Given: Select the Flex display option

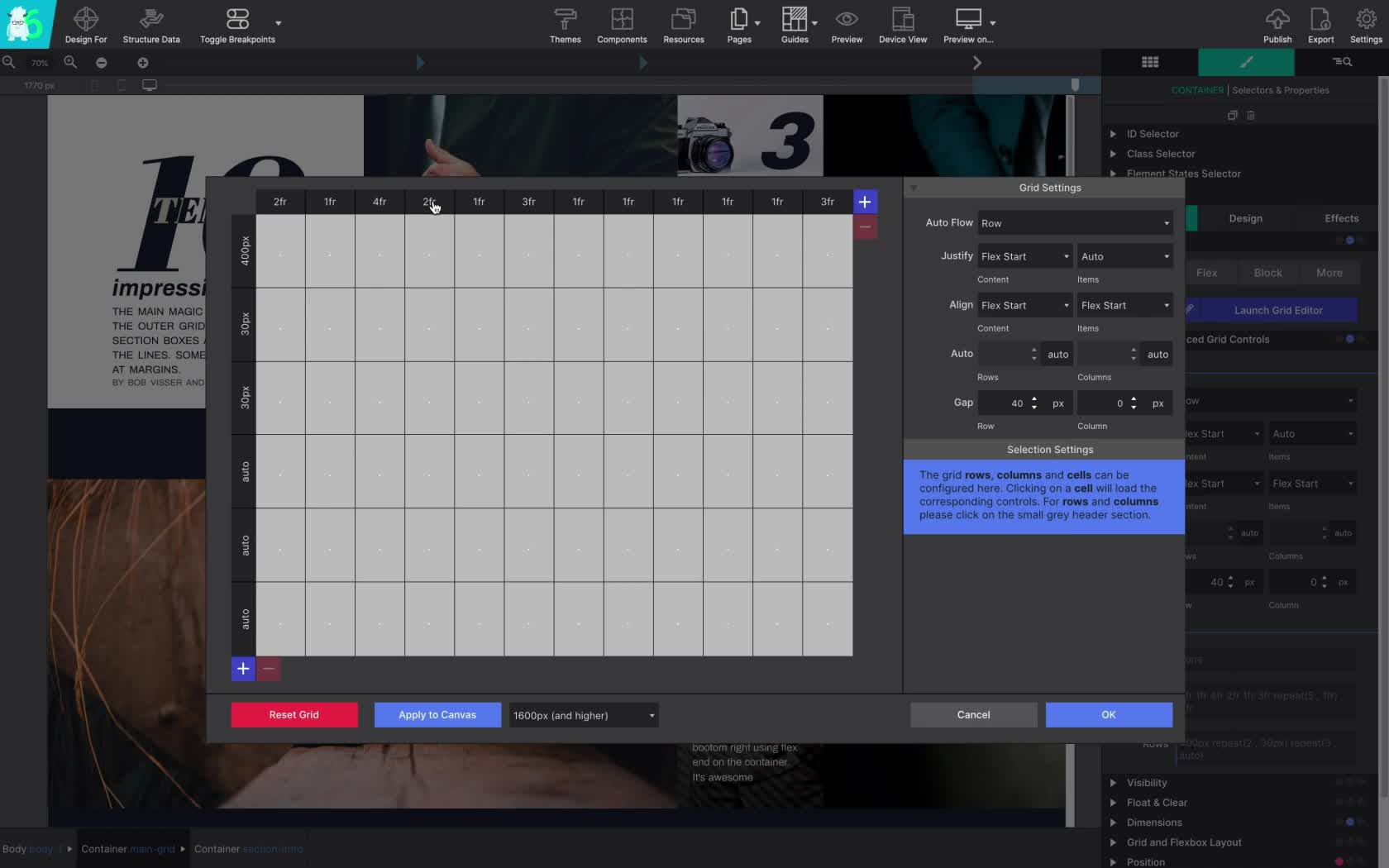Looking at the screenshot, I should click(1206, 273).
